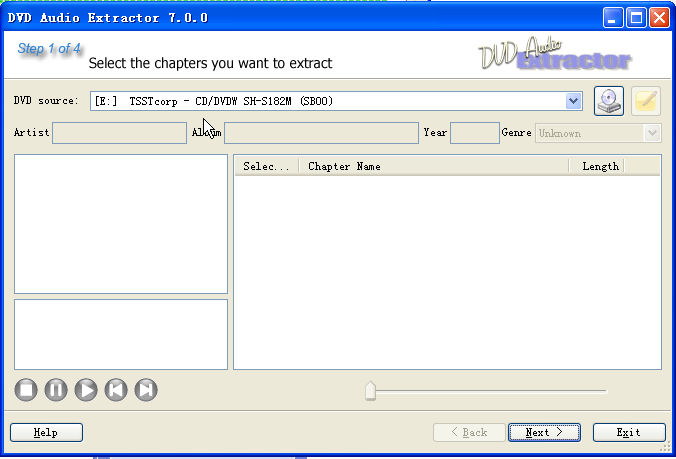Open the DVD folder browse icon

(609, 101)
